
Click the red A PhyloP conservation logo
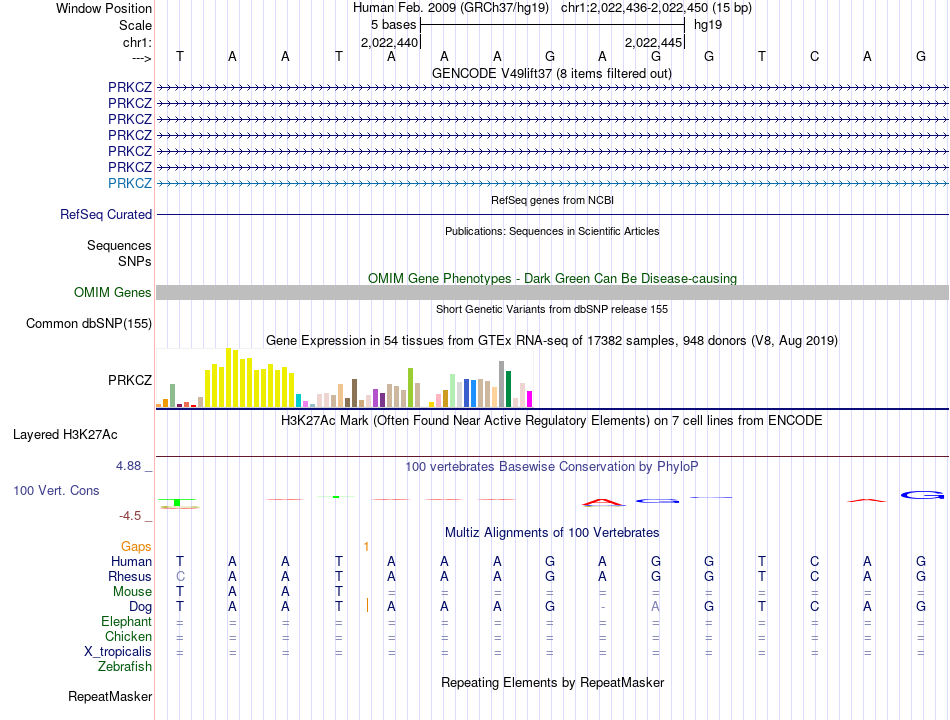pyautogui.click(x=603, y=502)
